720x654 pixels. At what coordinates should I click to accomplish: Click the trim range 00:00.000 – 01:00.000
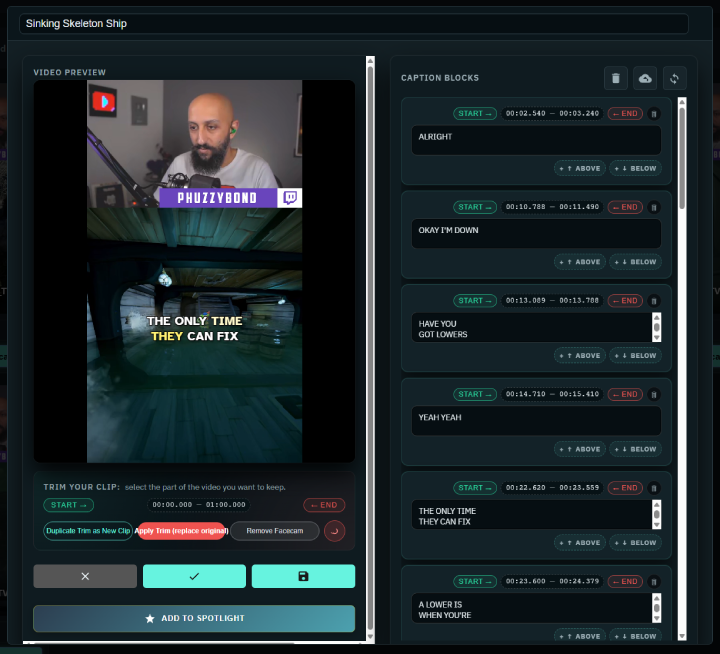pos(199,505)
